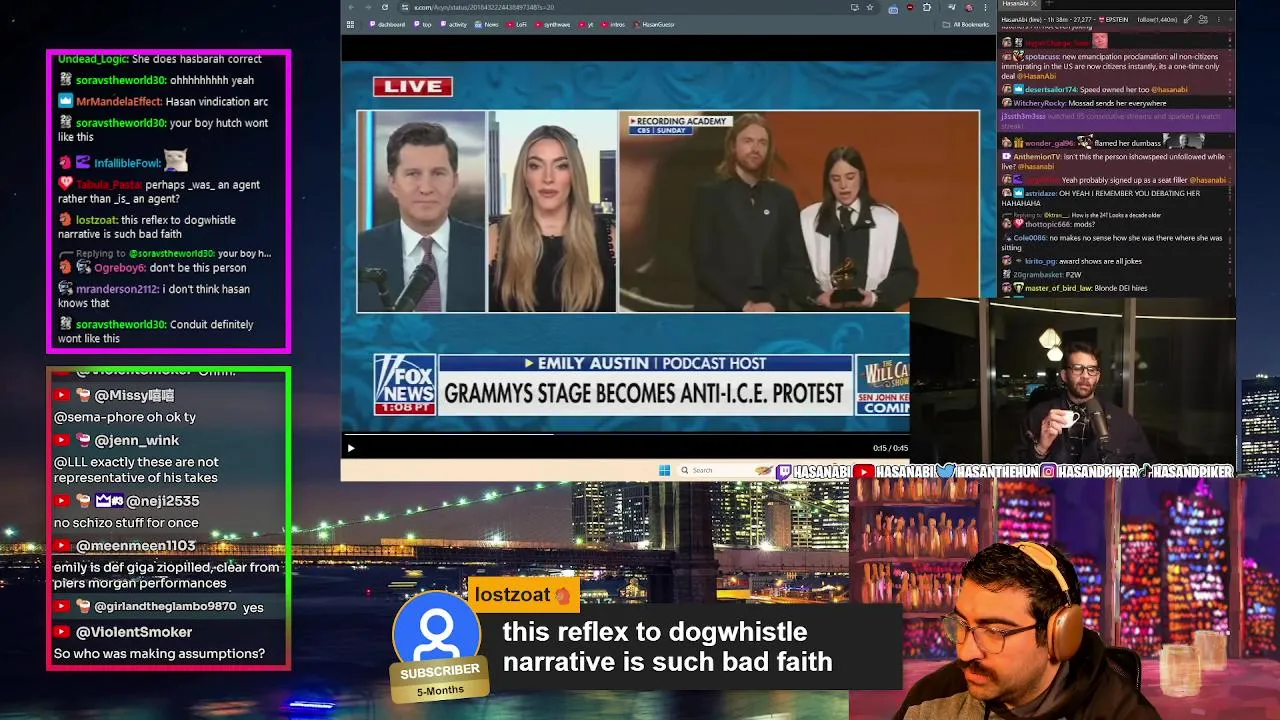Open the top bookmark
The width and height of the screenshot is (1280, 720).
(x=423, y=24)
